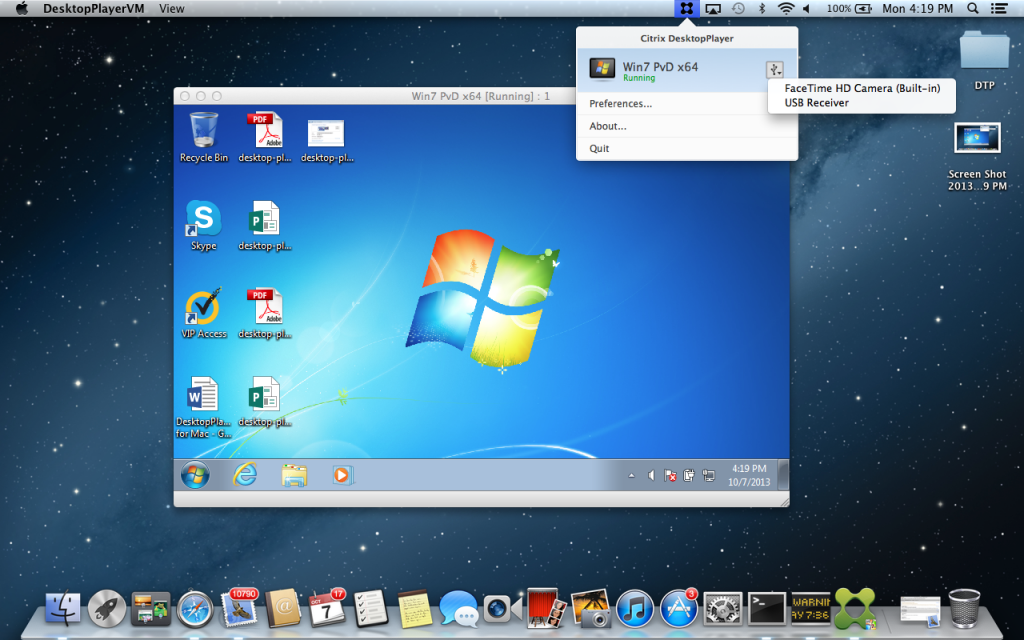The width and height of the screenshot is (1024, 640).
Task: Launch FaceTime from the Dock
Action: click(502, 609)
